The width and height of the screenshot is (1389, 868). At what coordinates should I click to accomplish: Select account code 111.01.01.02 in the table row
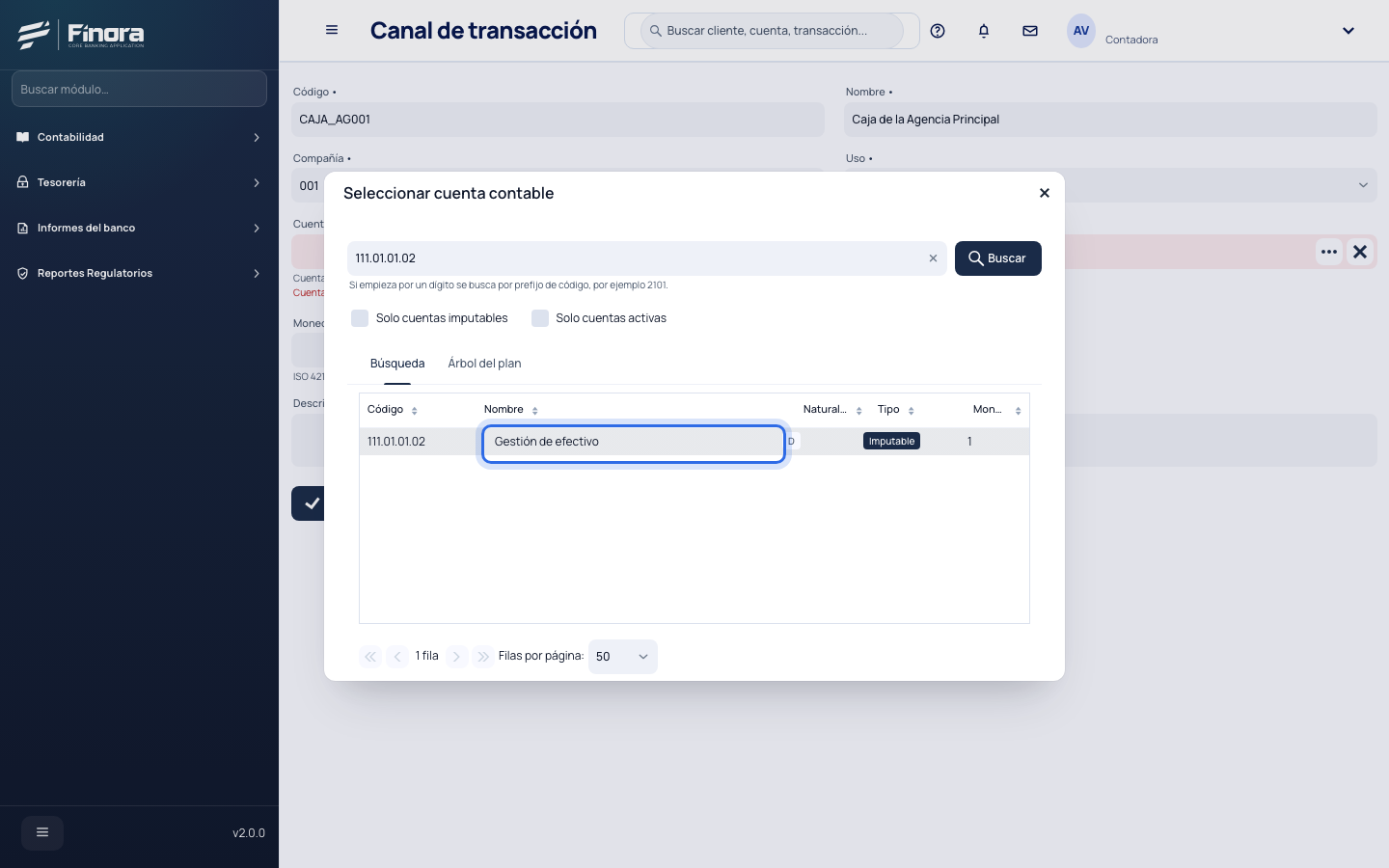click(x=396, y=442)
